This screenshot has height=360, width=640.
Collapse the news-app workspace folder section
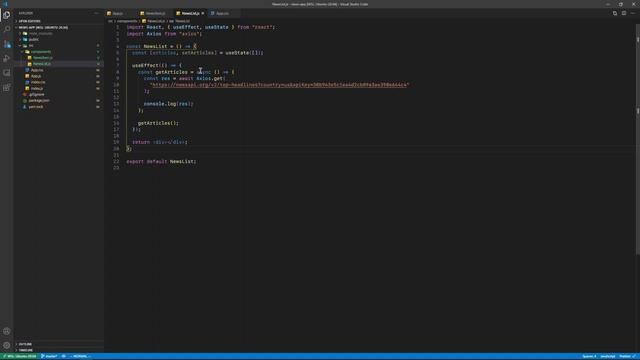tap(43, 27)
